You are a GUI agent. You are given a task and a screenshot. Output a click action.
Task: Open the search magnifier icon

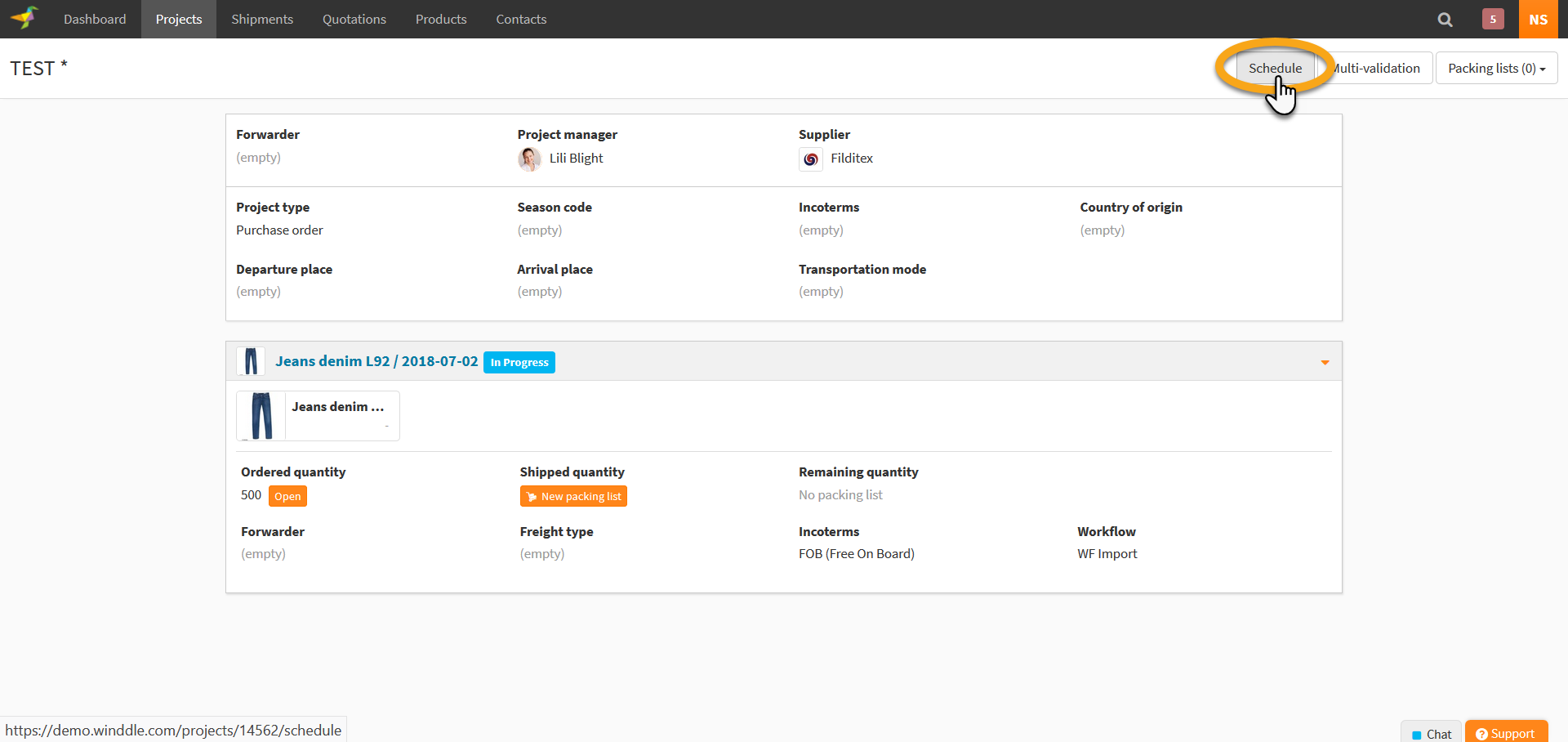click(x=1445, y=20)
